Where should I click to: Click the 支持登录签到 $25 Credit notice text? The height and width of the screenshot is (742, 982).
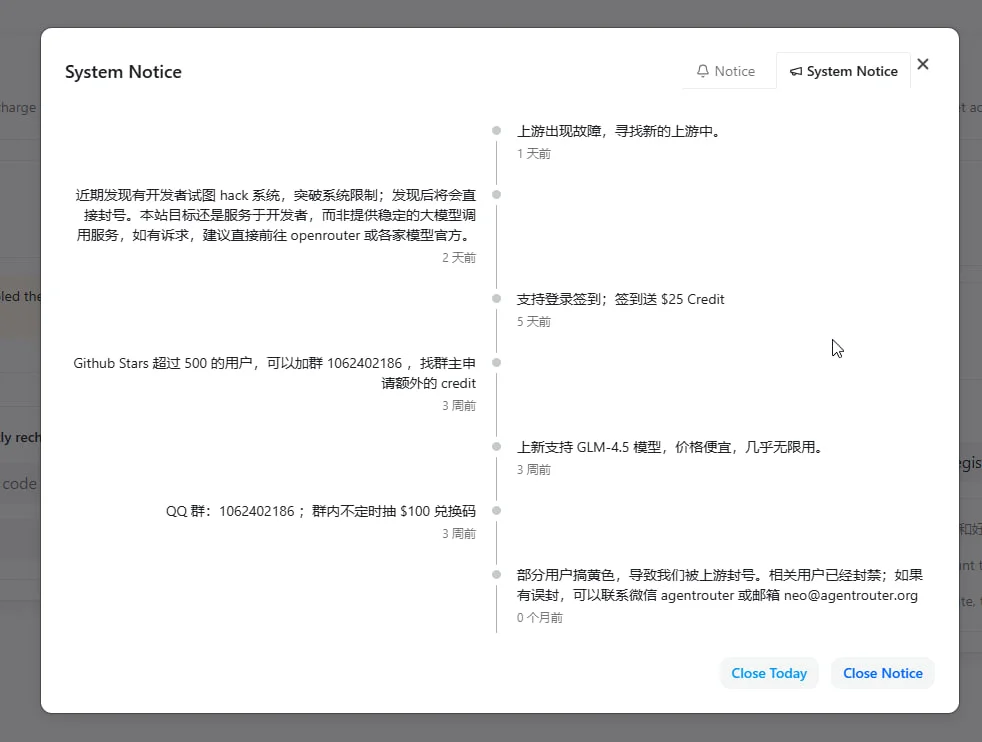coord(620,299)
